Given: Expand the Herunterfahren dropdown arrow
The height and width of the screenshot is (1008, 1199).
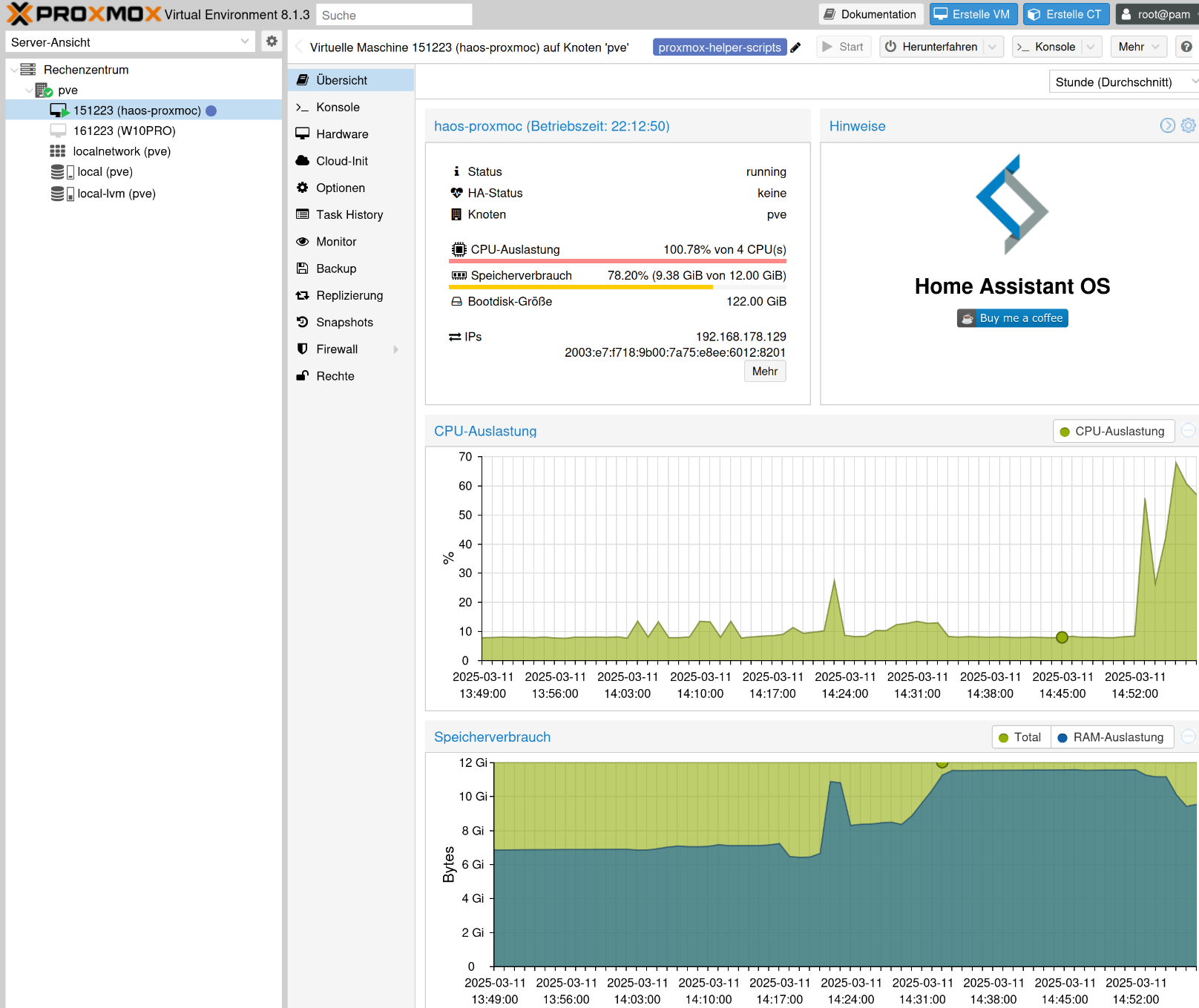Looking at the screenshot, I should (x=993, y=47).
